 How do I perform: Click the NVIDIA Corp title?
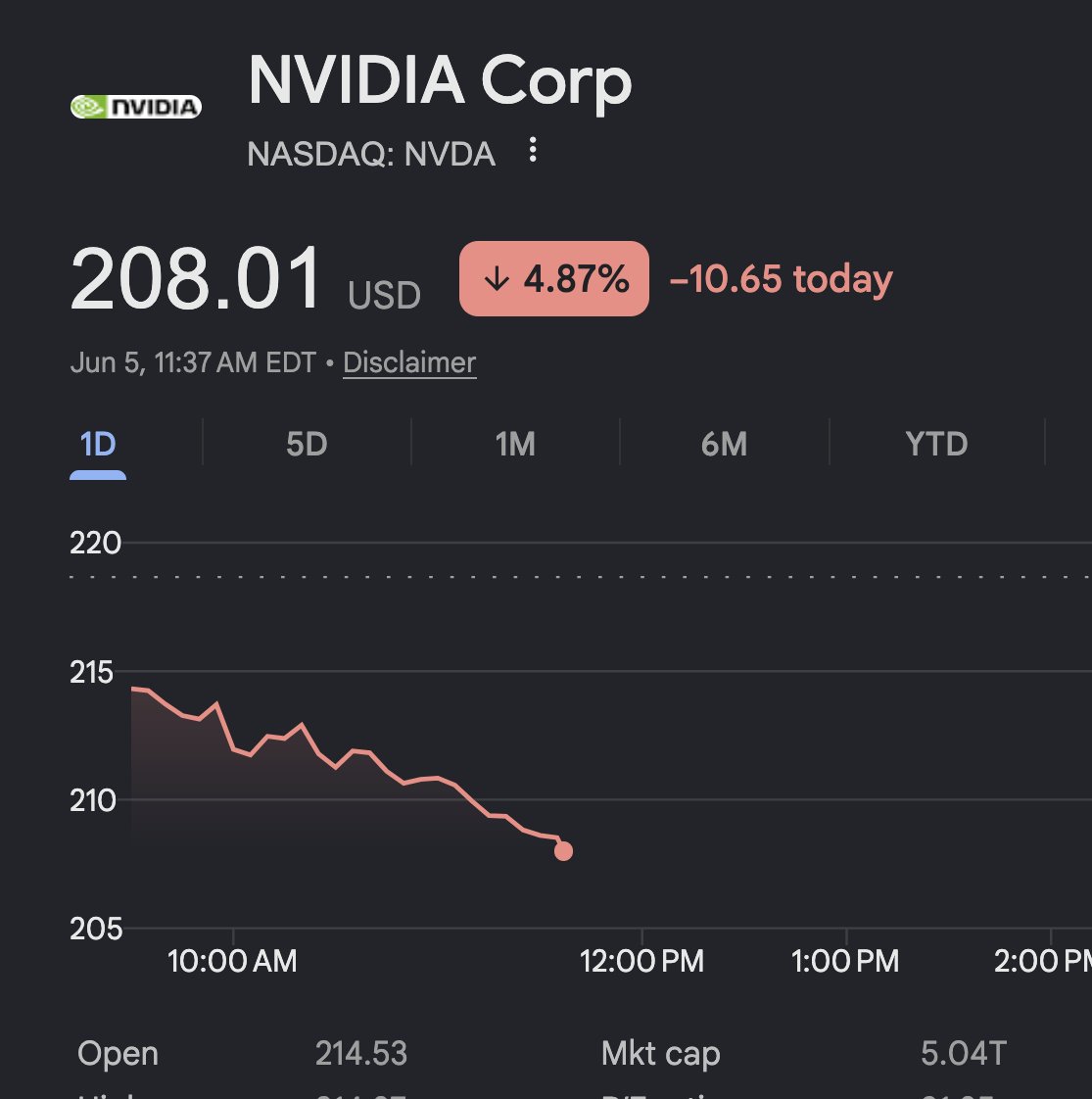pos(440,81)
